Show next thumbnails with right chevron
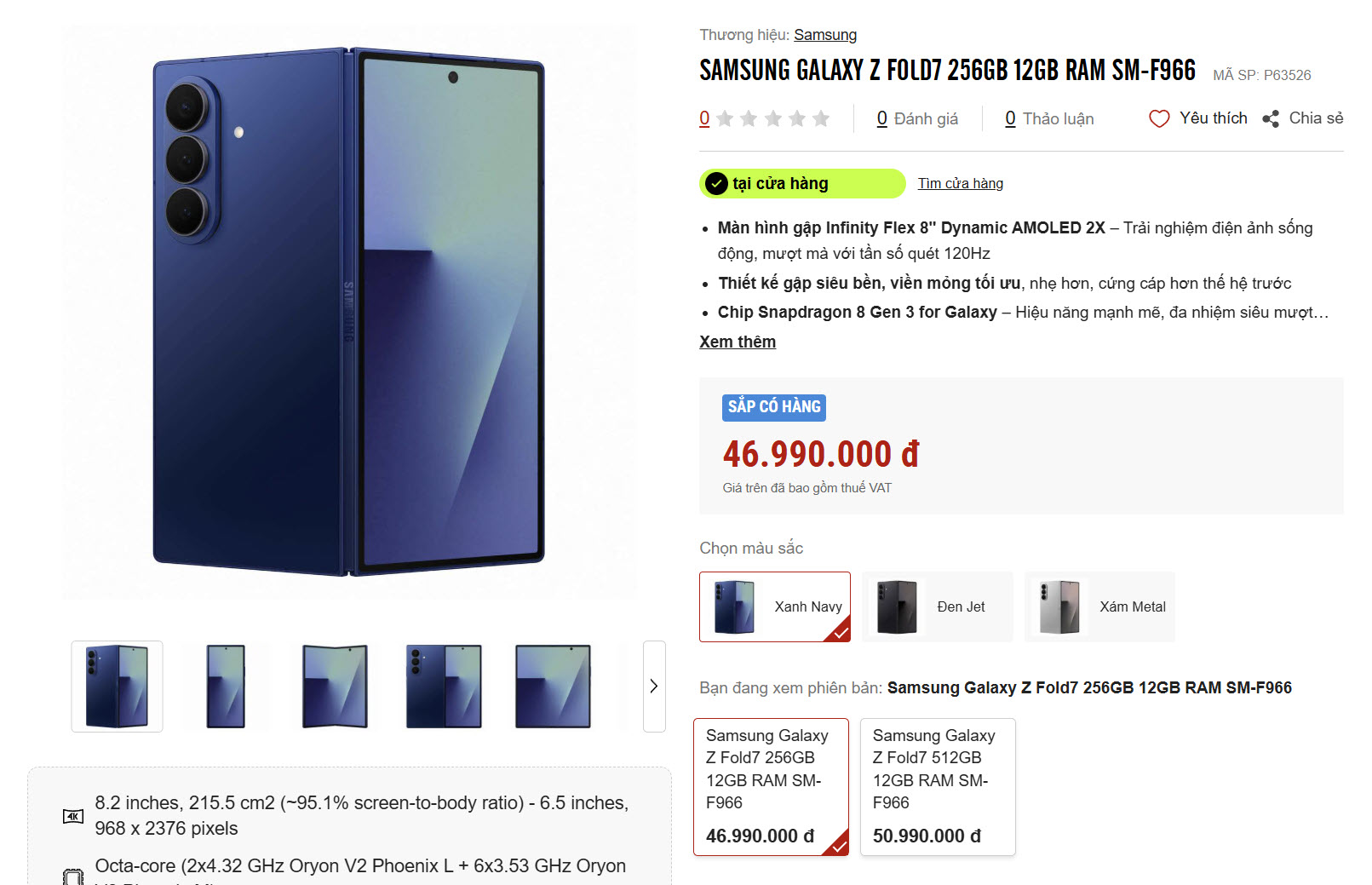Image resolution: width=1372 pixels, height=885 pixels. pyautogui.click(x=654, y=687)
